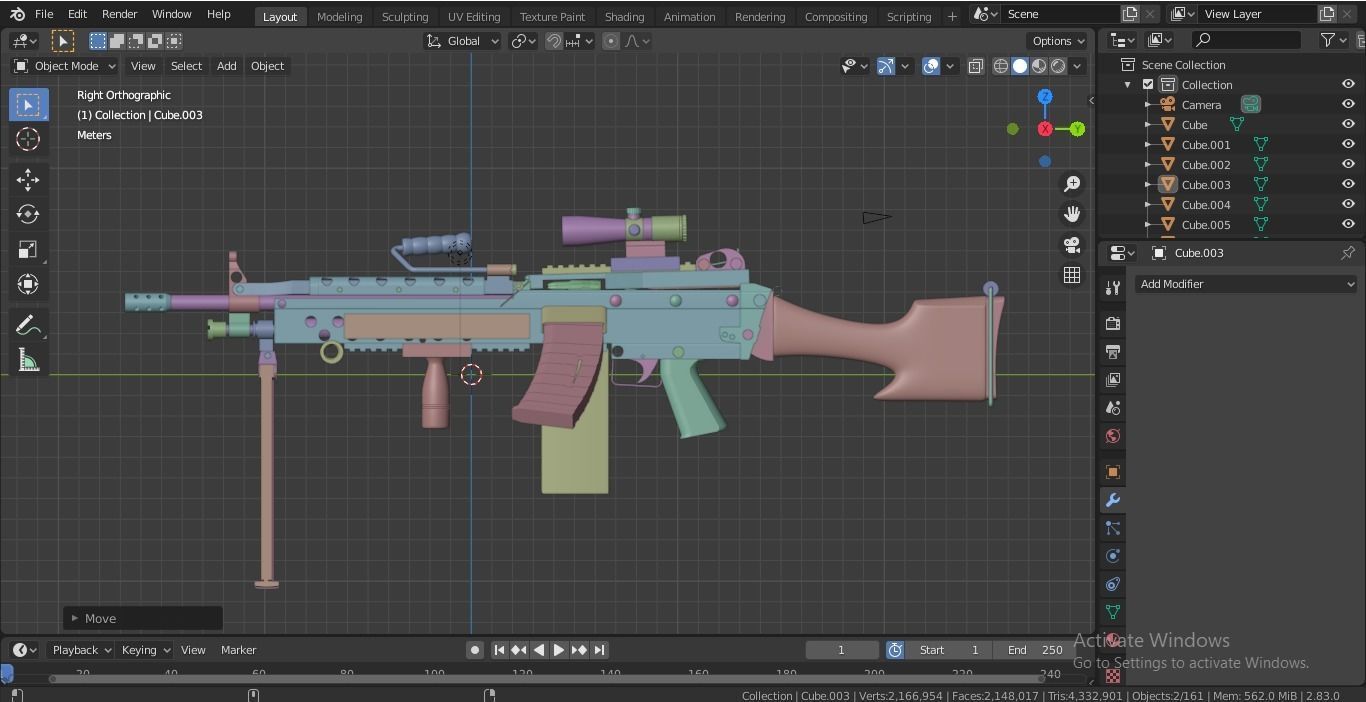Open viewport Options dropdown

point(1058,41)
